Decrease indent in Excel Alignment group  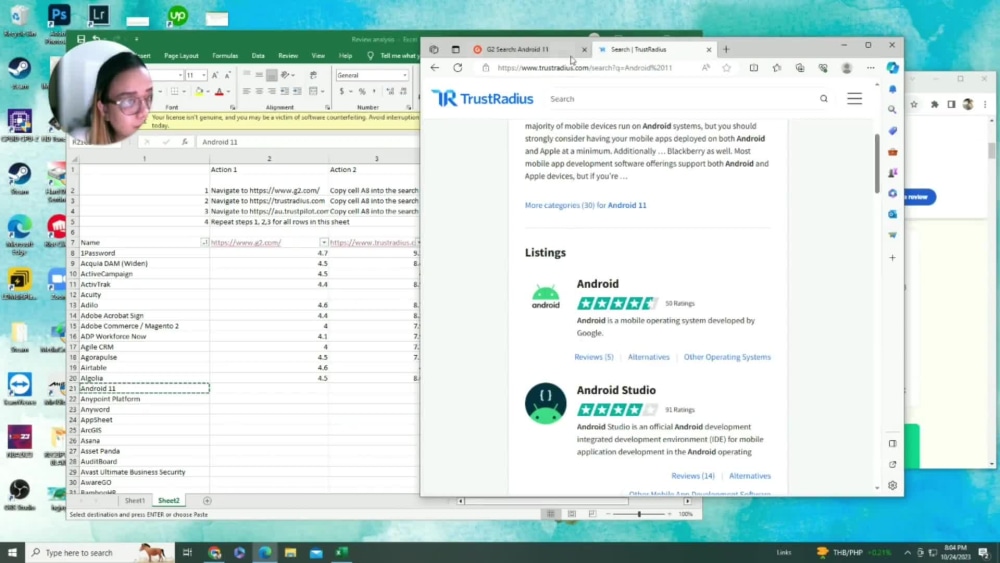(x=284, y=92)
